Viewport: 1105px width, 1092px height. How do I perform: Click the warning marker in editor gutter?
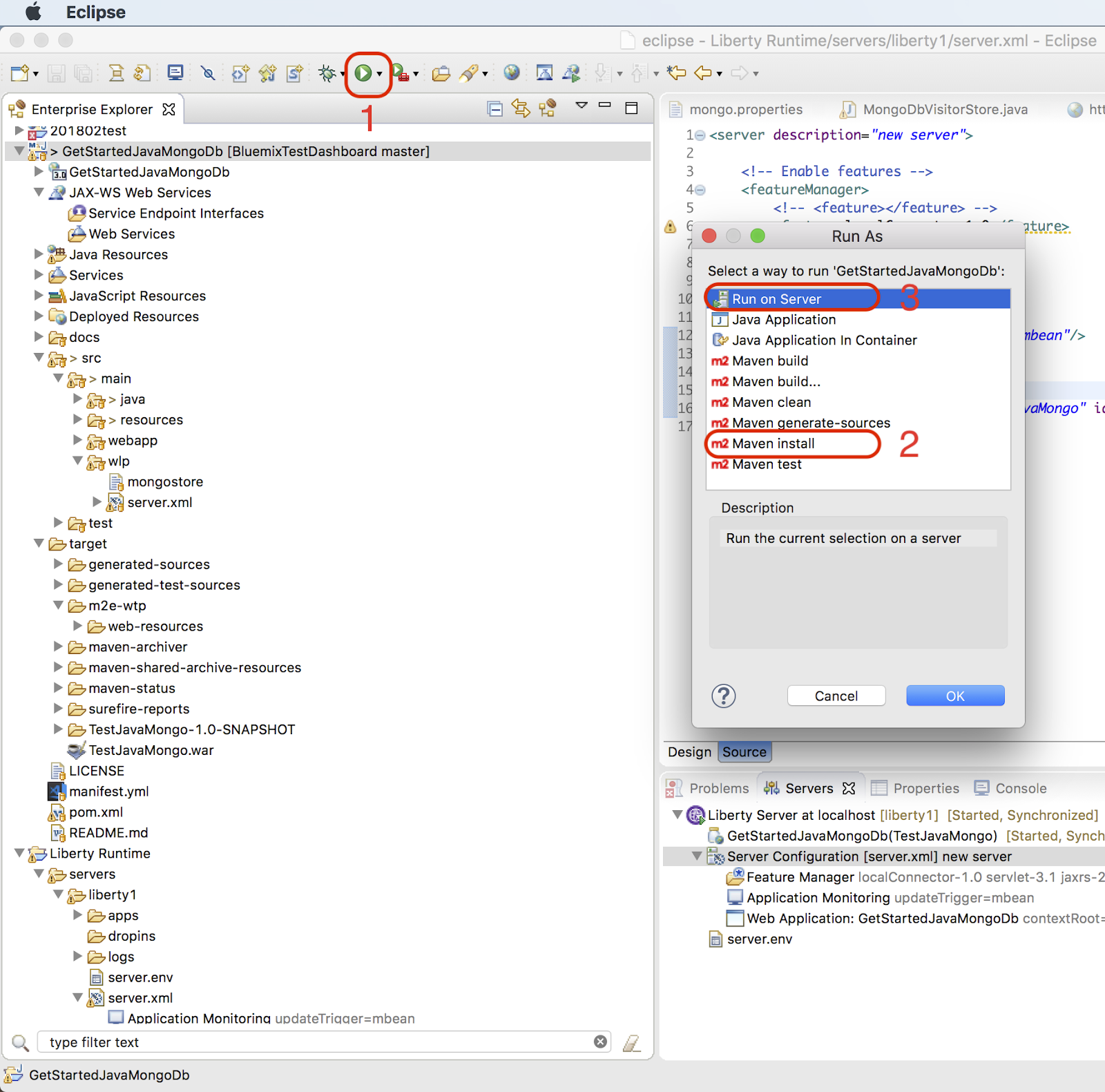[670, 227]
